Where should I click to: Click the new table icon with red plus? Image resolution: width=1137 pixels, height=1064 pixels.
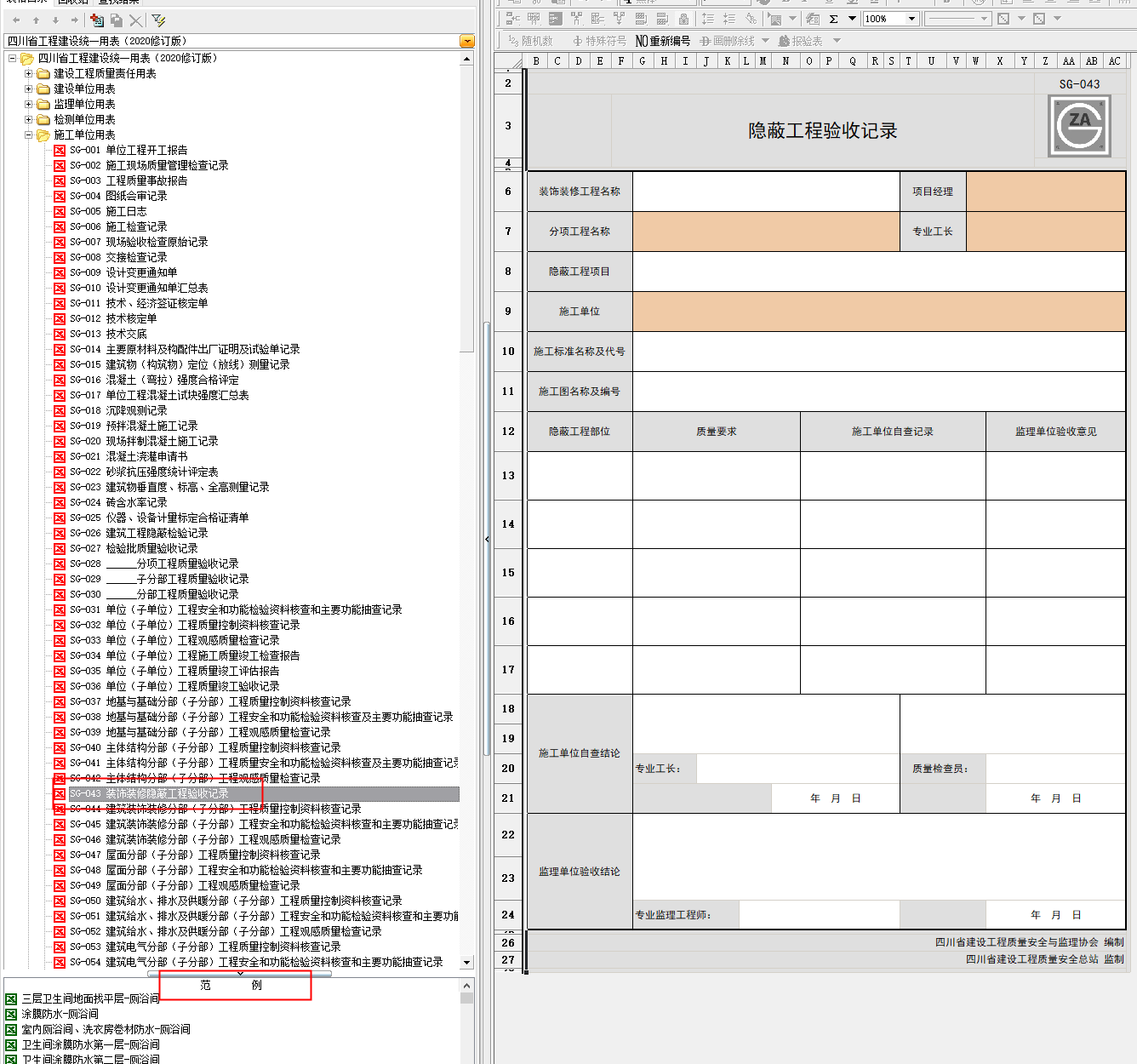(x=97, y=20)
